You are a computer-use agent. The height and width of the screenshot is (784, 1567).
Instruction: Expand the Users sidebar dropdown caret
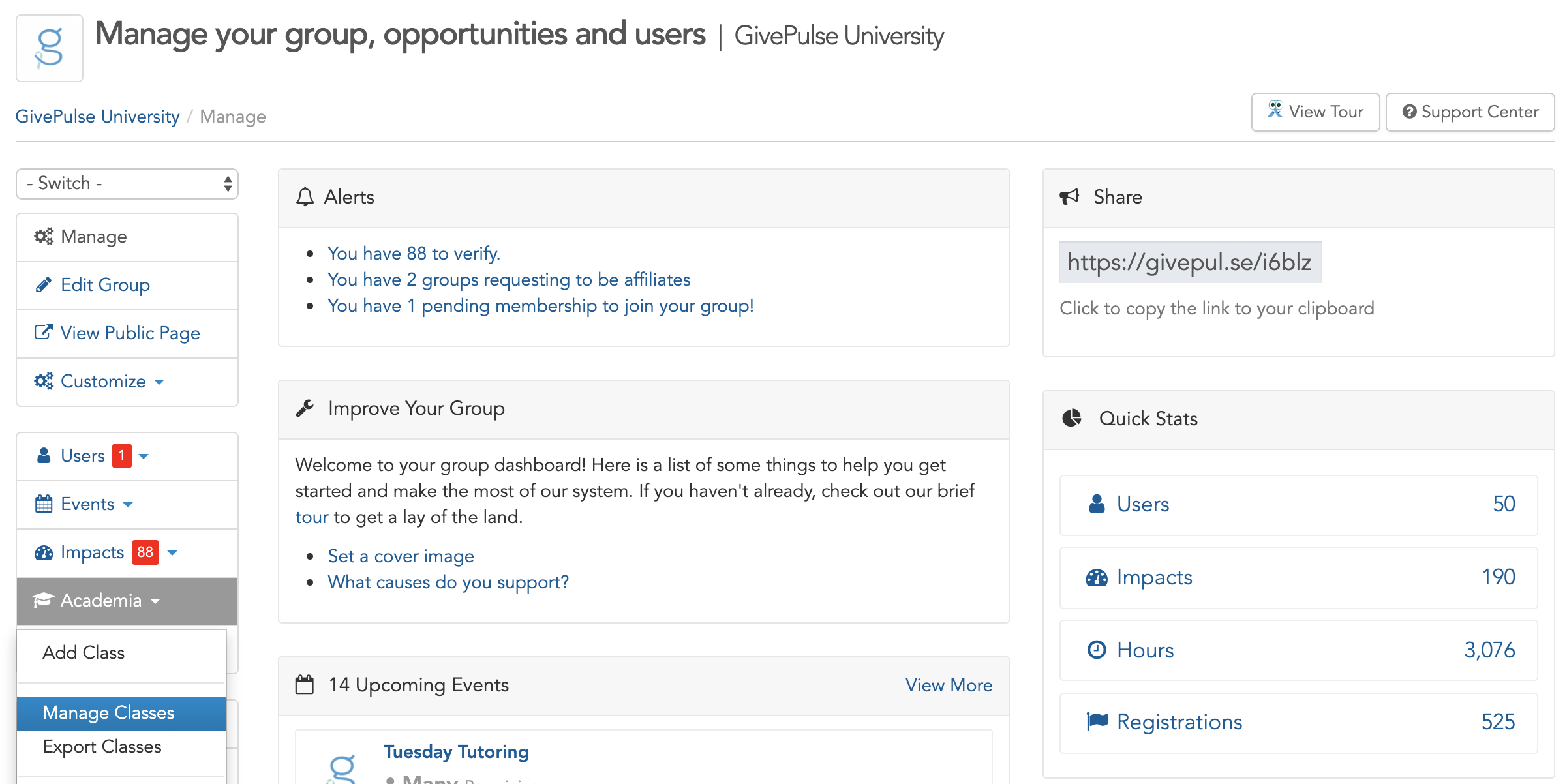[144, 457]
